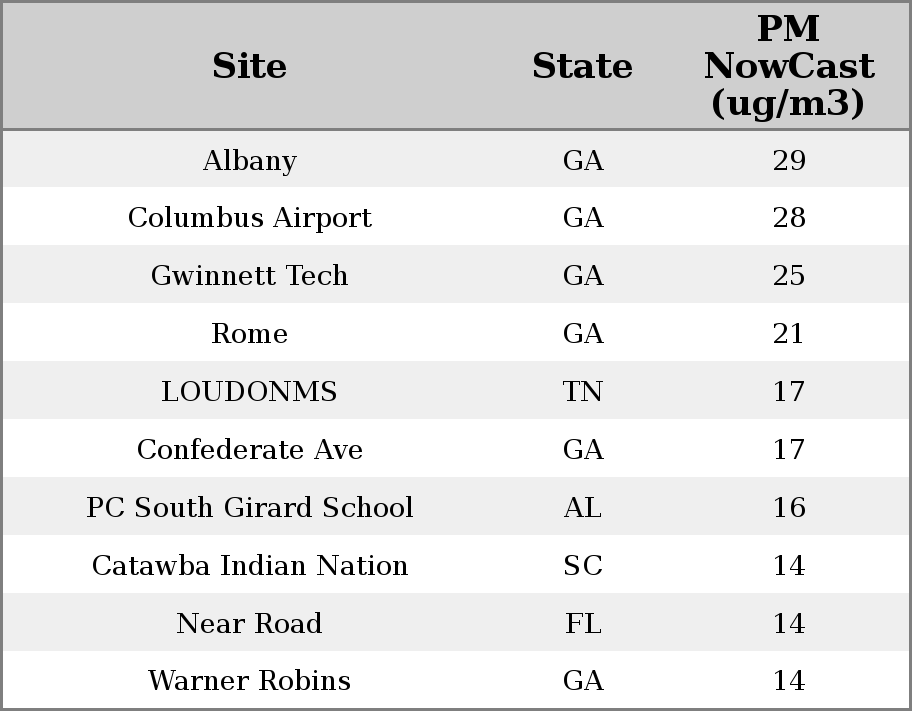Select the Confederate Ave site cell
The image size is (912, 711).
(x=250, y=449)
